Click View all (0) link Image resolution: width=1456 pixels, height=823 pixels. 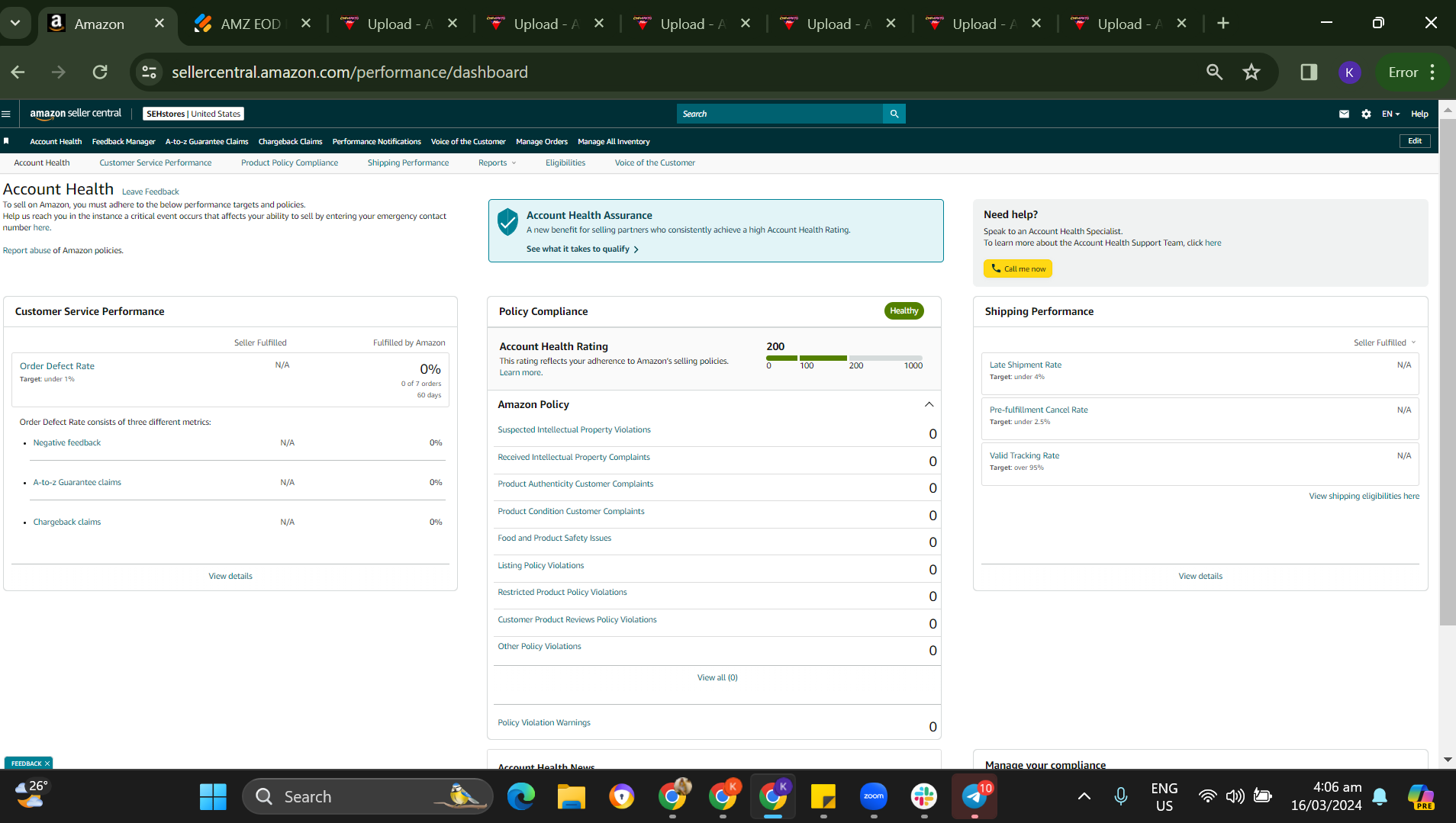pyautogui.click(x=717, y=677)
